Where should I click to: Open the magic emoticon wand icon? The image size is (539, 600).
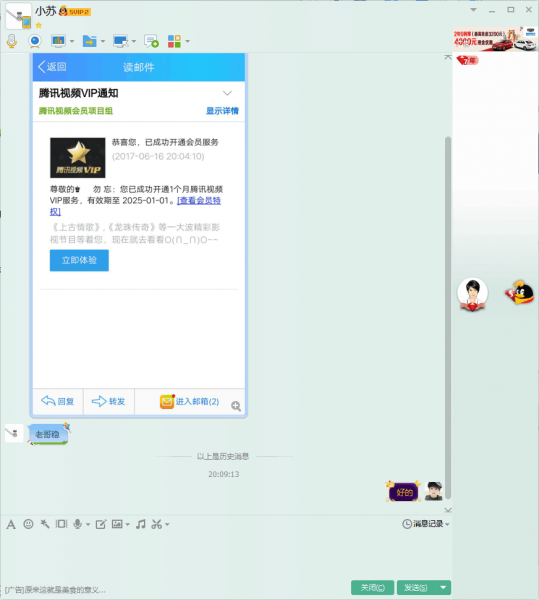point(45,524)
